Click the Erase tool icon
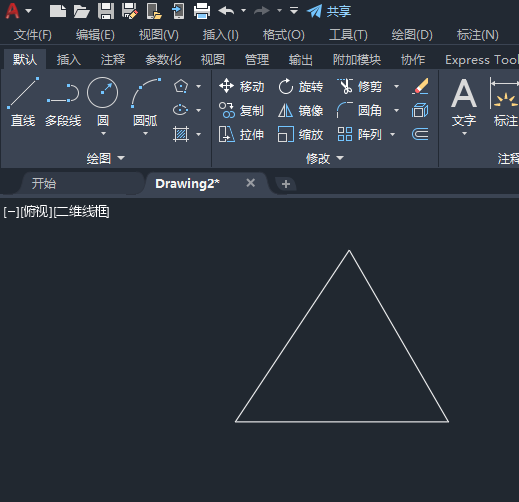The width and height of the screenshot is (519, 502). (x=420, y=86)
